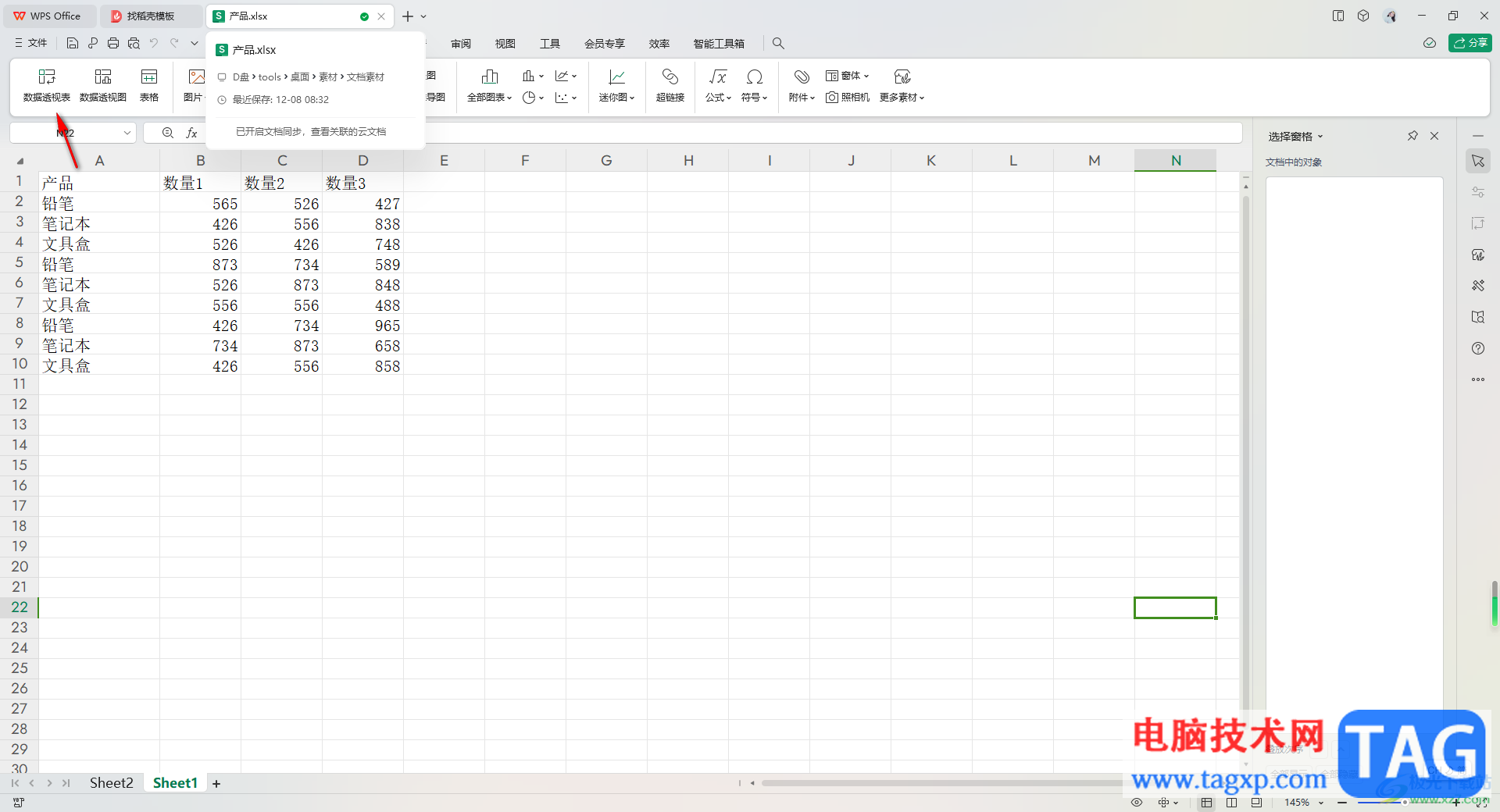Image resolution: width=1500 pixels, height=812 pixels.
Task: Click the cloud sync status icon
Action: coord(1430,43)
